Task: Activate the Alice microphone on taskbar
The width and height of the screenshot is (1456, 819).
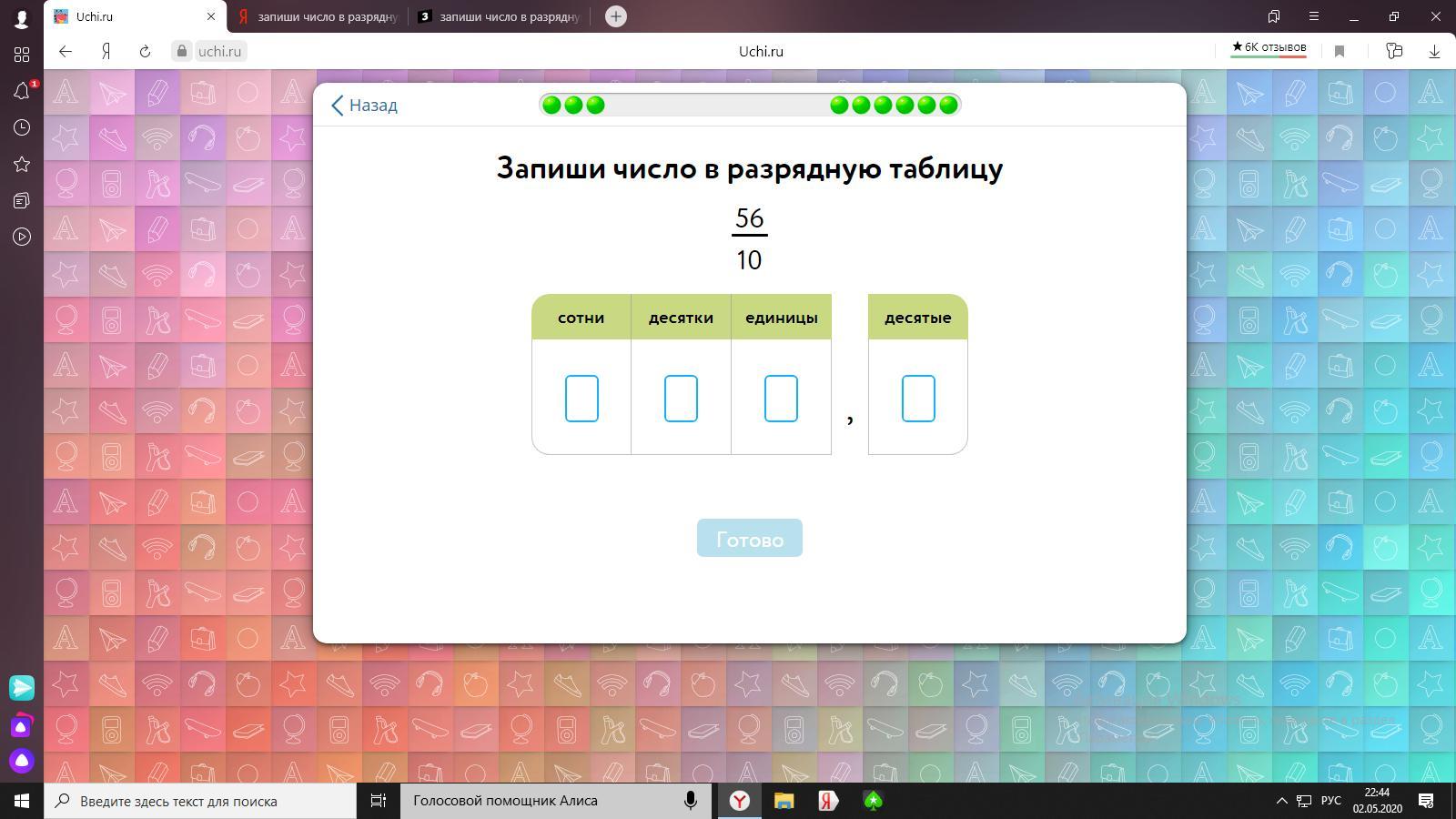Action: (691, 801)
